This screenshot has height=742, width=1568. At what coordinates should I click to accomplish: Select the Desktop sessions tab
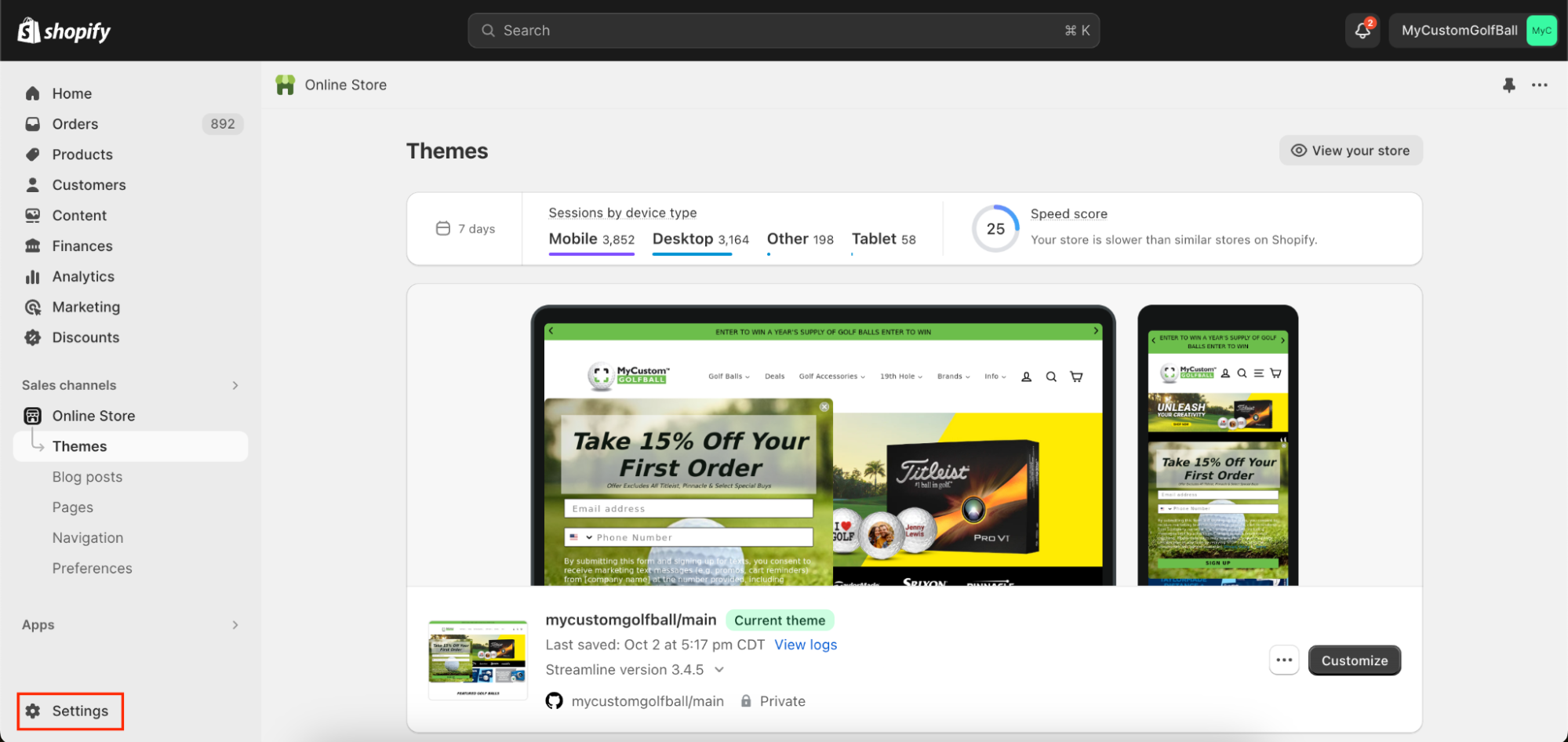pos(700,239)
